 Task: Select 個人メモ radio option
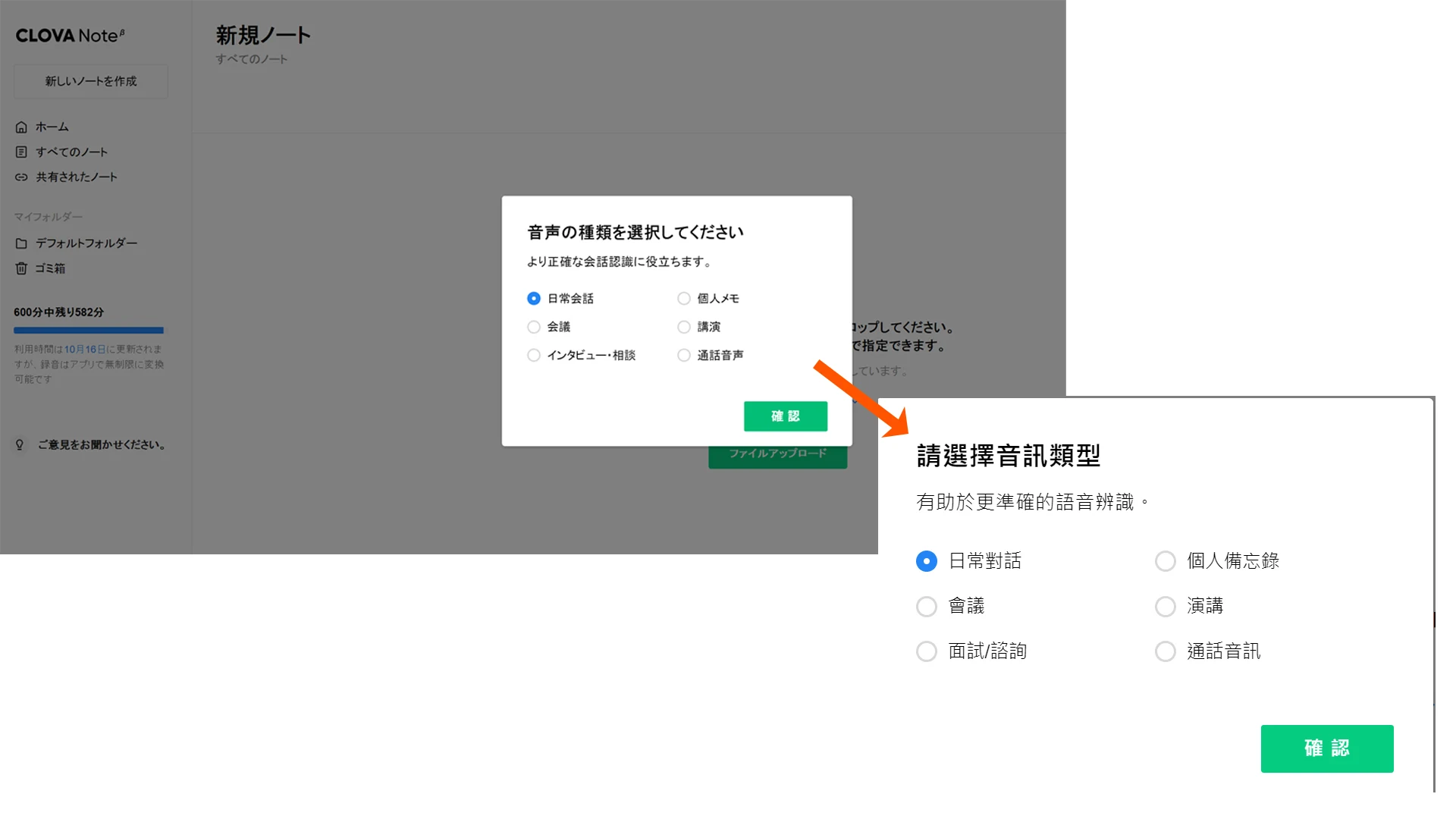pos(684,298)
